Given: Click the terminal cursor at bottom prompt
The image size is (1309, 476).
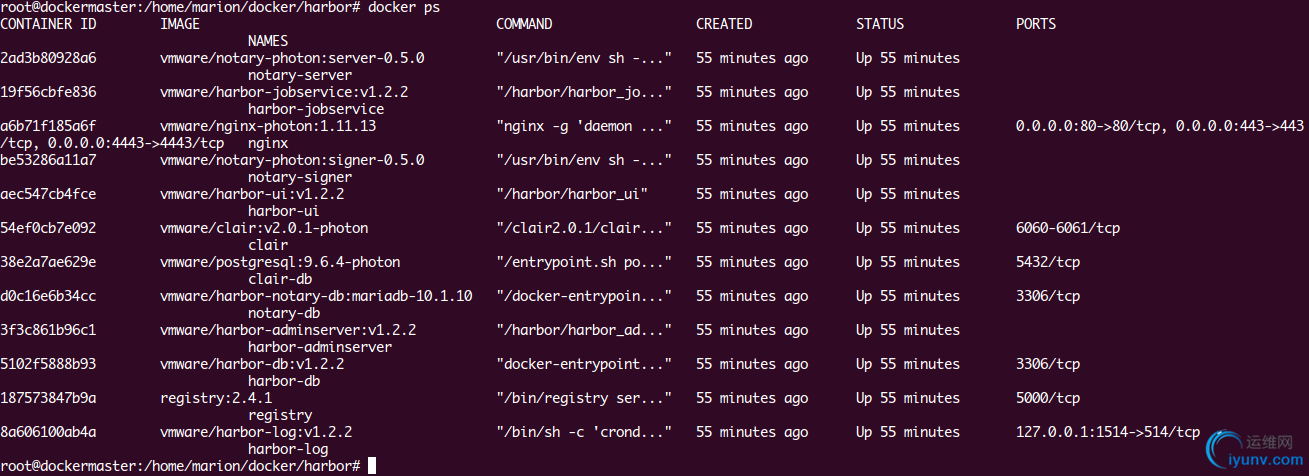Looking at the screenshot, I should tap(372, 466).
